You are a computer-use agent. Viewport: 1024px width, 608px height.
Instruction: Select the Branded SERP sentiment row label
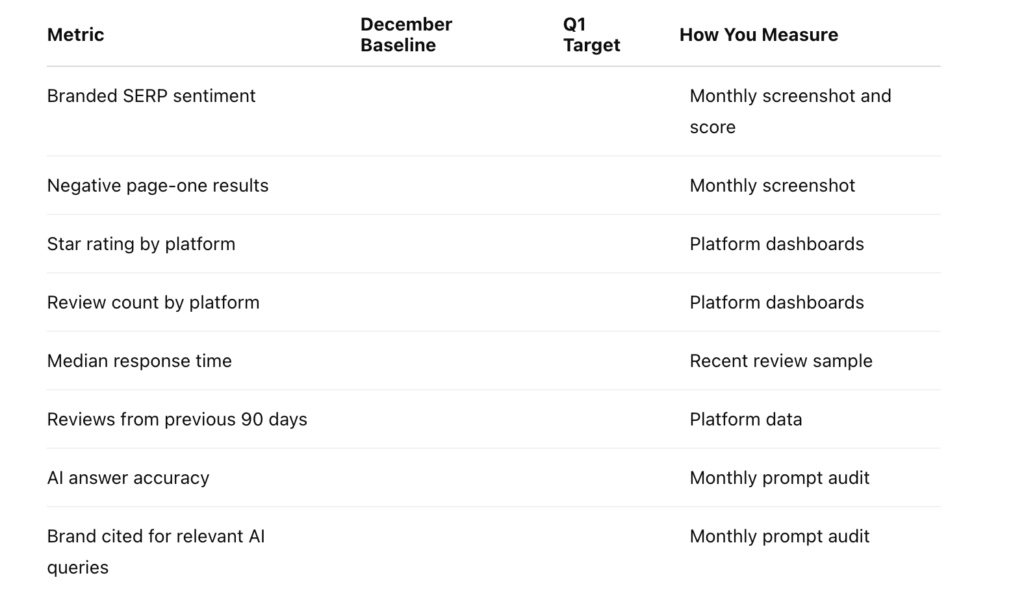[151, 96]
